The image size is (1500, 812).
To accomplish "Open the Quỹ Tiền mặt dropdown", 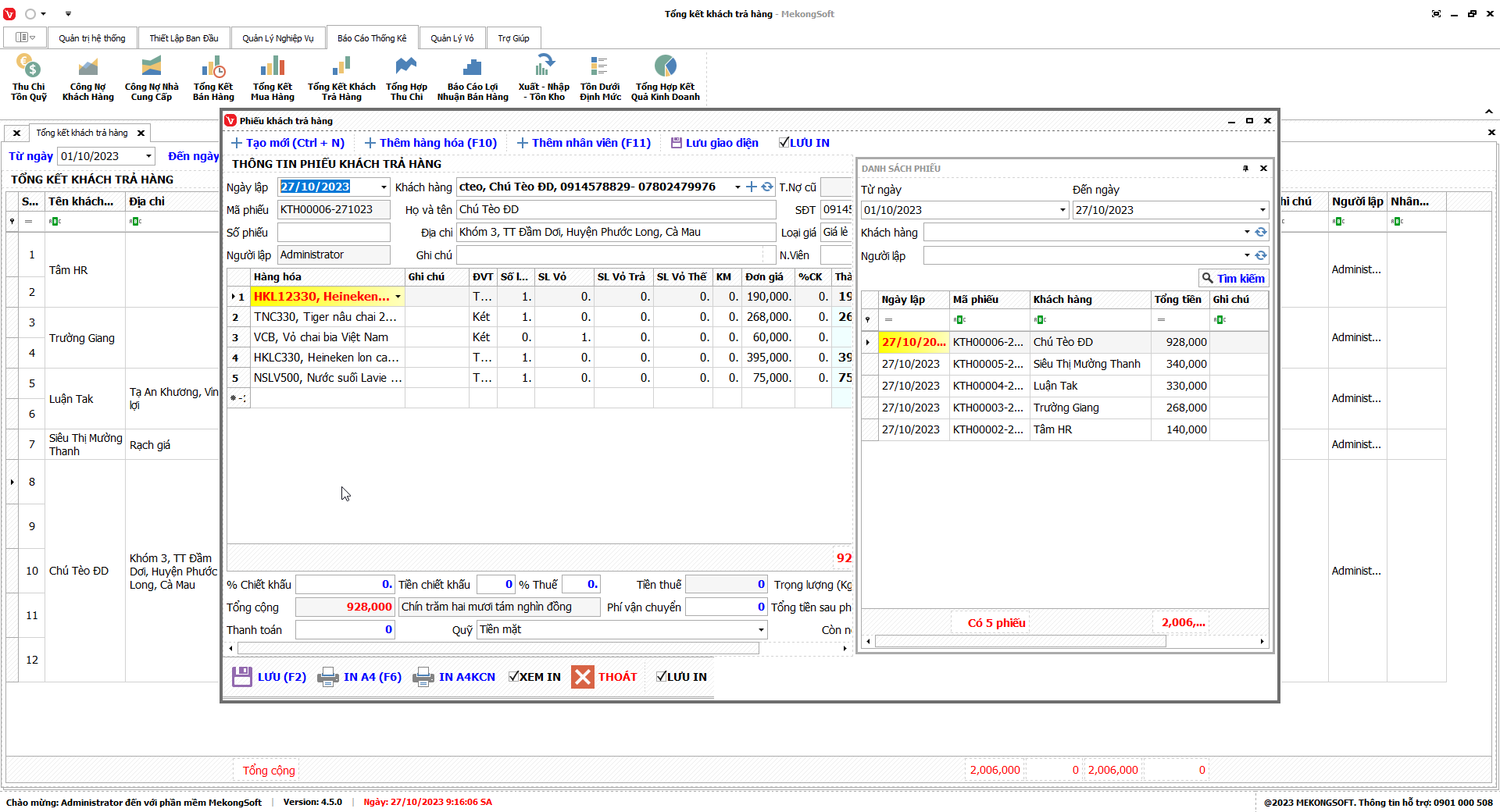I will tap(760, 630).
